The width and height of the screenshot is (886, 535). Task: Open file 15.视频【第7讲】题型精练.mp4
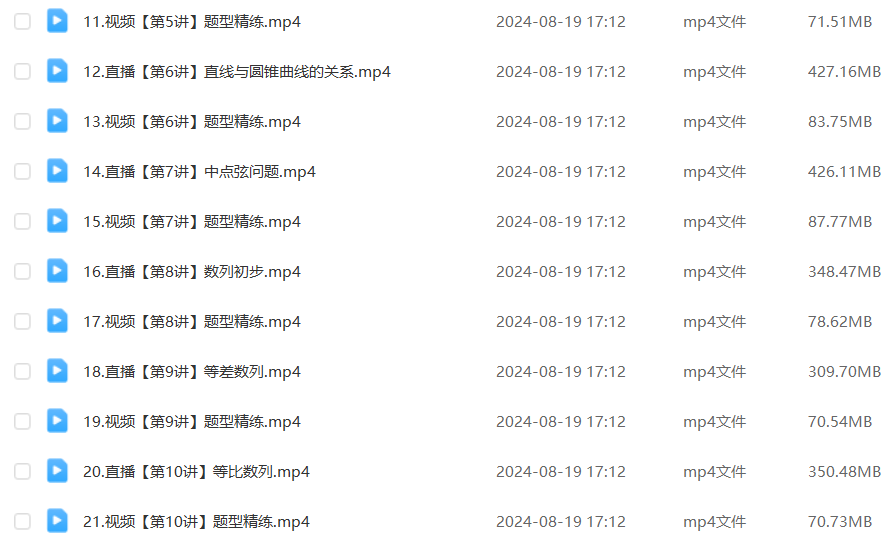coord(192,221)
